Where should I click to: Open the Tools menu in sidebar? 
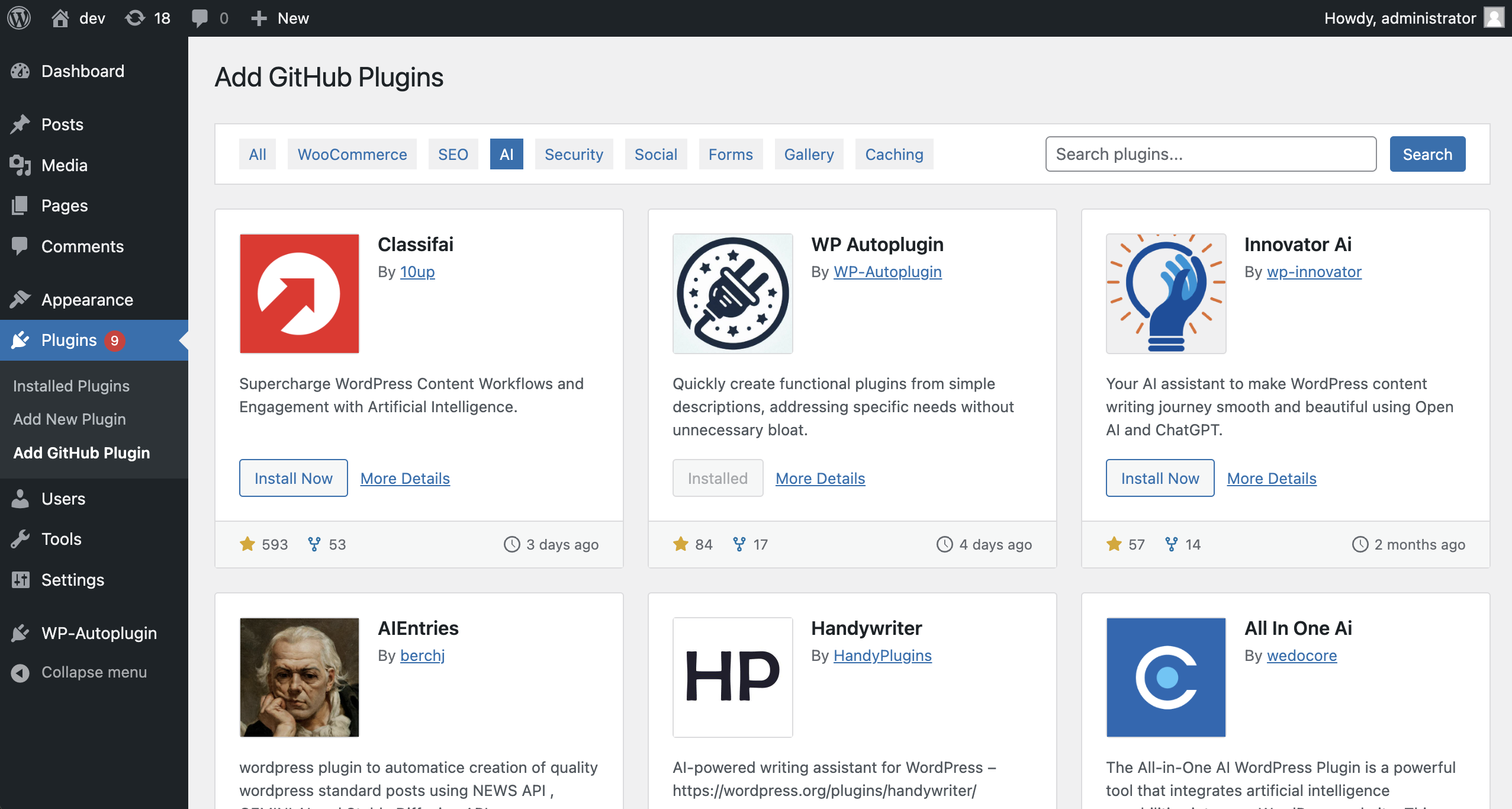[x=61, y=539]
